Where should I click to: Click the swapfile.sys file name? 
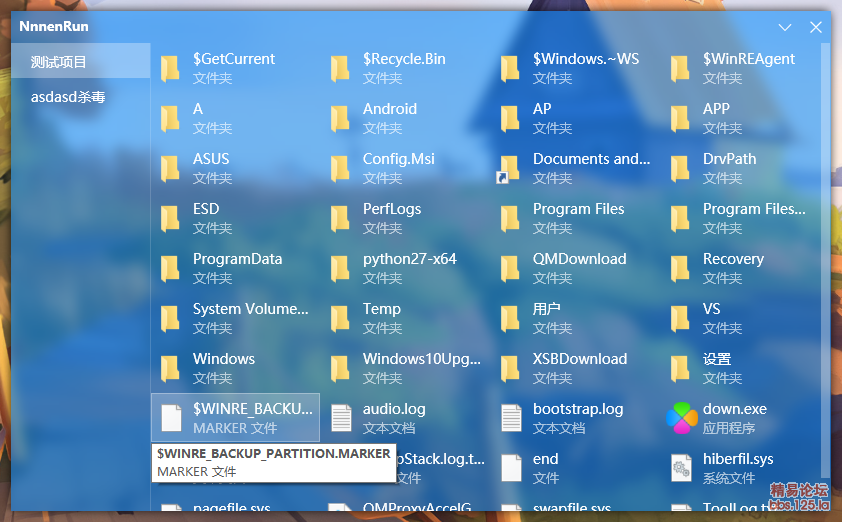point(572,506)
